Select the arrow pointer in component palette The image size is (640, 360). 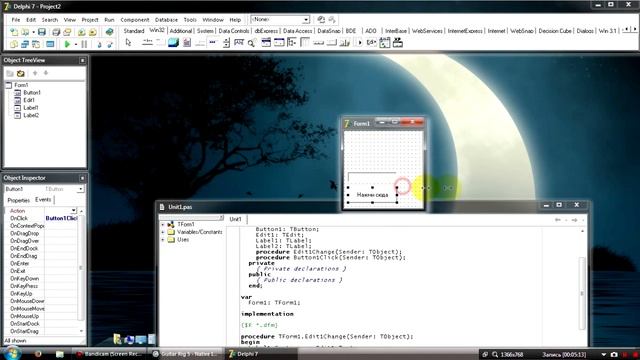tap(128, 42)
